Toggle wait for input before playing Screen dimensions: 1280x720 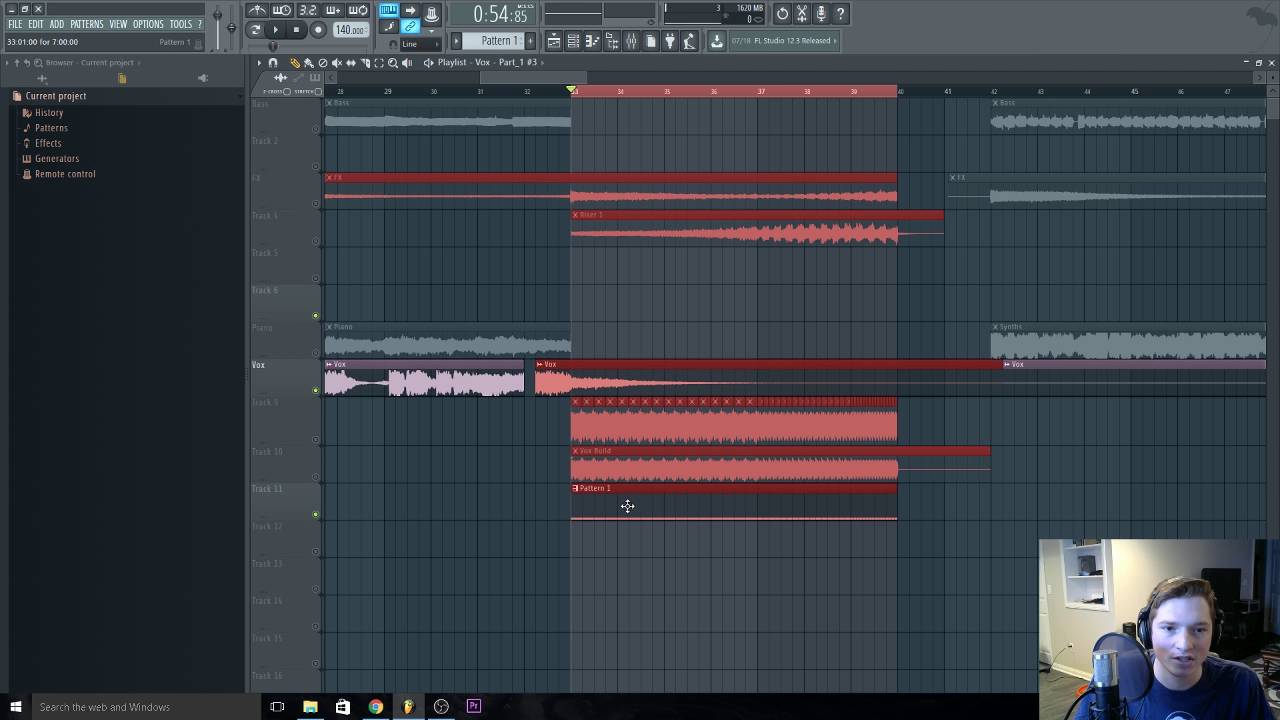(x=282, y=11)
